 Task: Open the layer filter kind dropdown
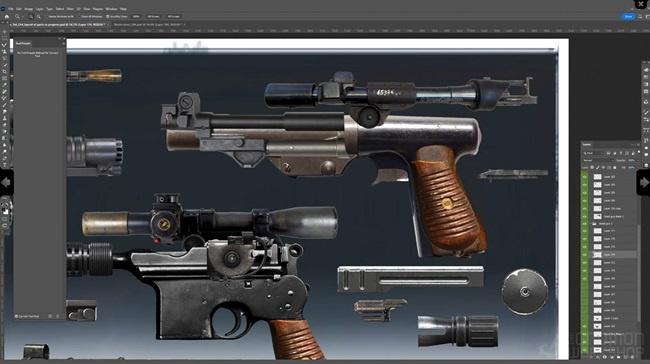[x=593, y=153]
